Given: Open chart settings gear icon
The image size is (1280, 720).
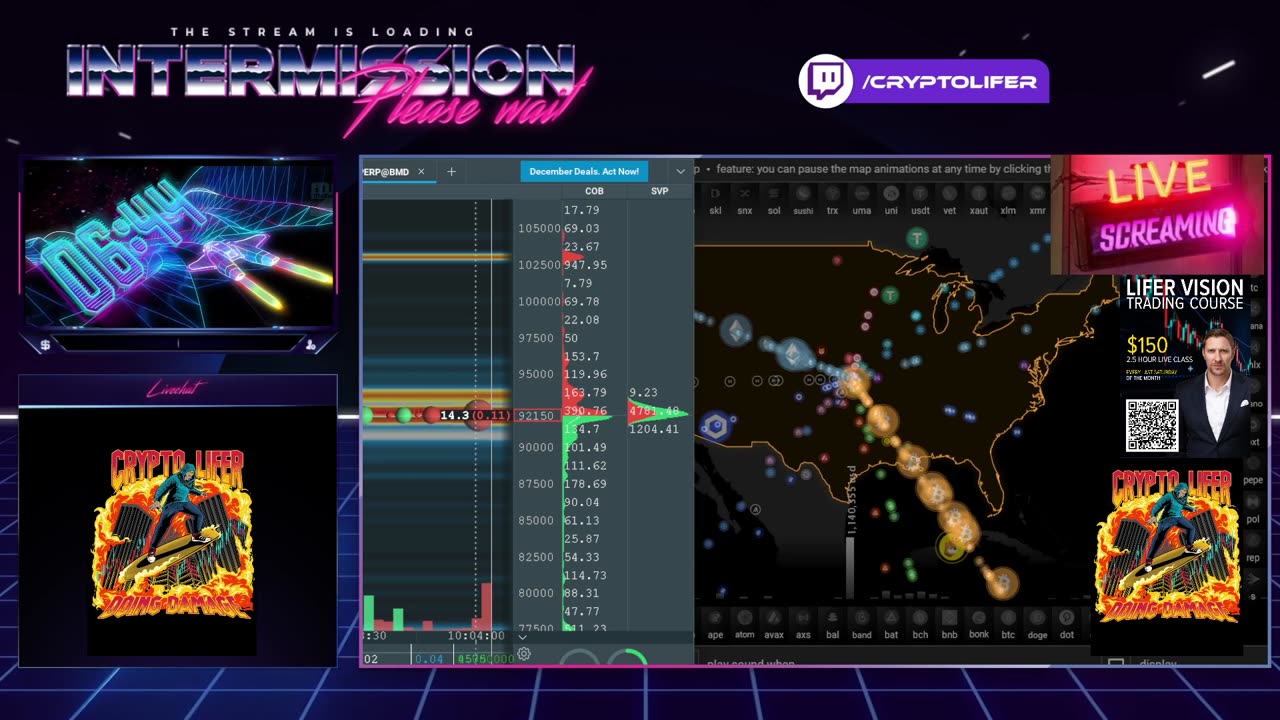Looking at the screenshot, I should click(524, 655).
